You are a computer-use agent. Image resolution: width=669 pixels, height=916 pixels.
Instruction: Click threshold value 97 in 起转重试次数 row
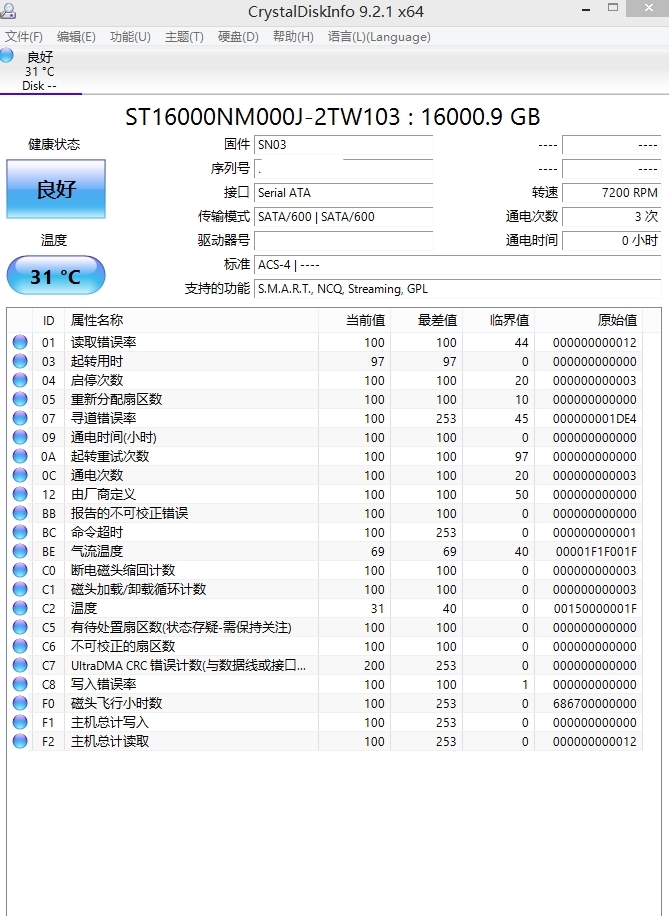click(521, 456)
